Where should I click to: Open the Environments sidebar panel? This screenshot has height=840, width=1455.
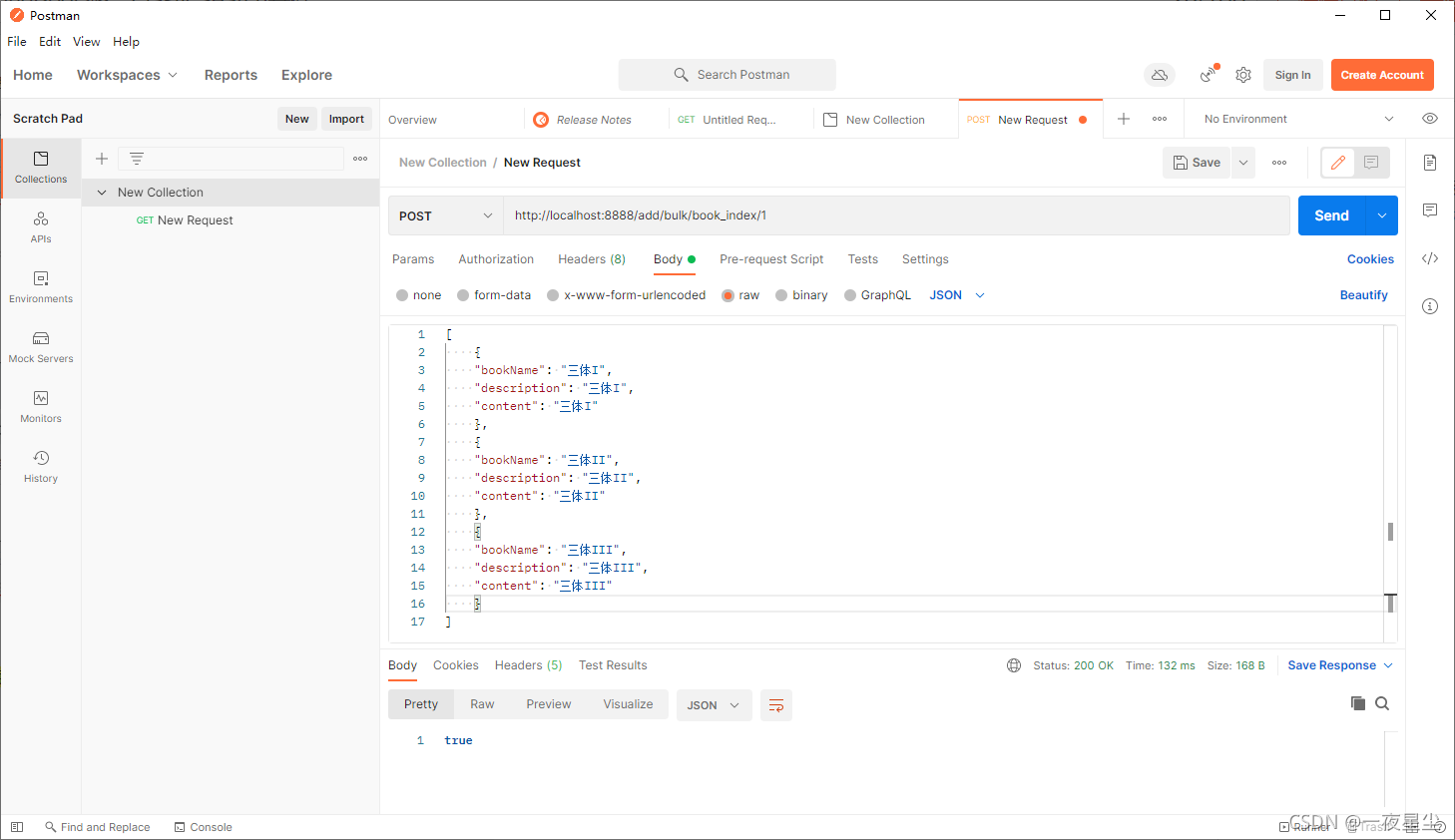[x=41, y=287]
